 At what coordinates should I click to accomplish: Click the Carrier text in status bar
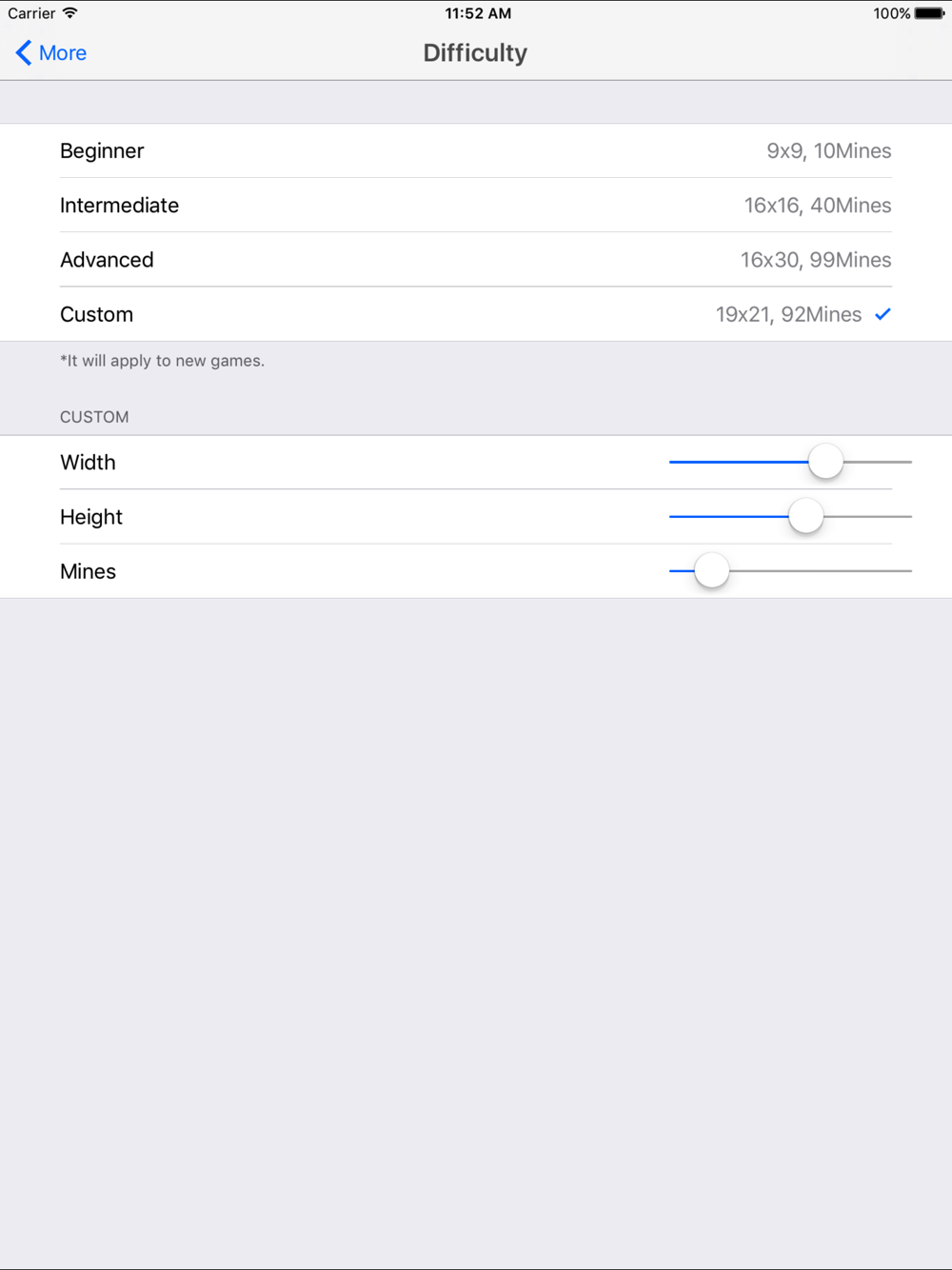(x=31, y=13)
